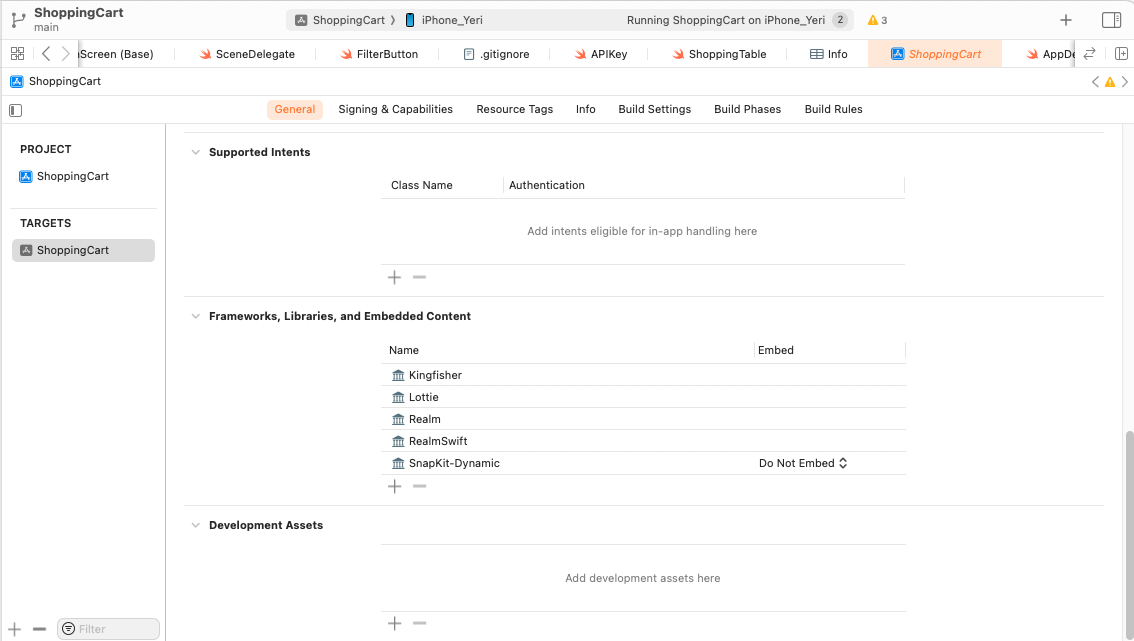The width and height of the screenshot is (1134, 641).
Task: Jump to the previous issue arrow
Action: (x=1095, y=82)
